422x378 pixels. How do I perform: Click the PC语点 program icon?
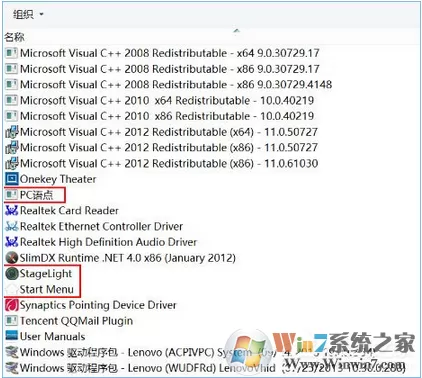pyautogui.click(x=11, y=195)
